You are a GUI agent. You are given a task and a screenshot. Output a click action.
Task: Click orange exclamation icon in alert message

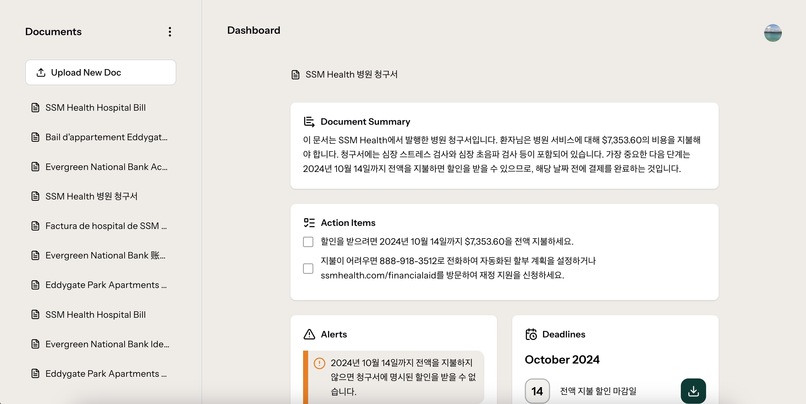click(319, 363)
